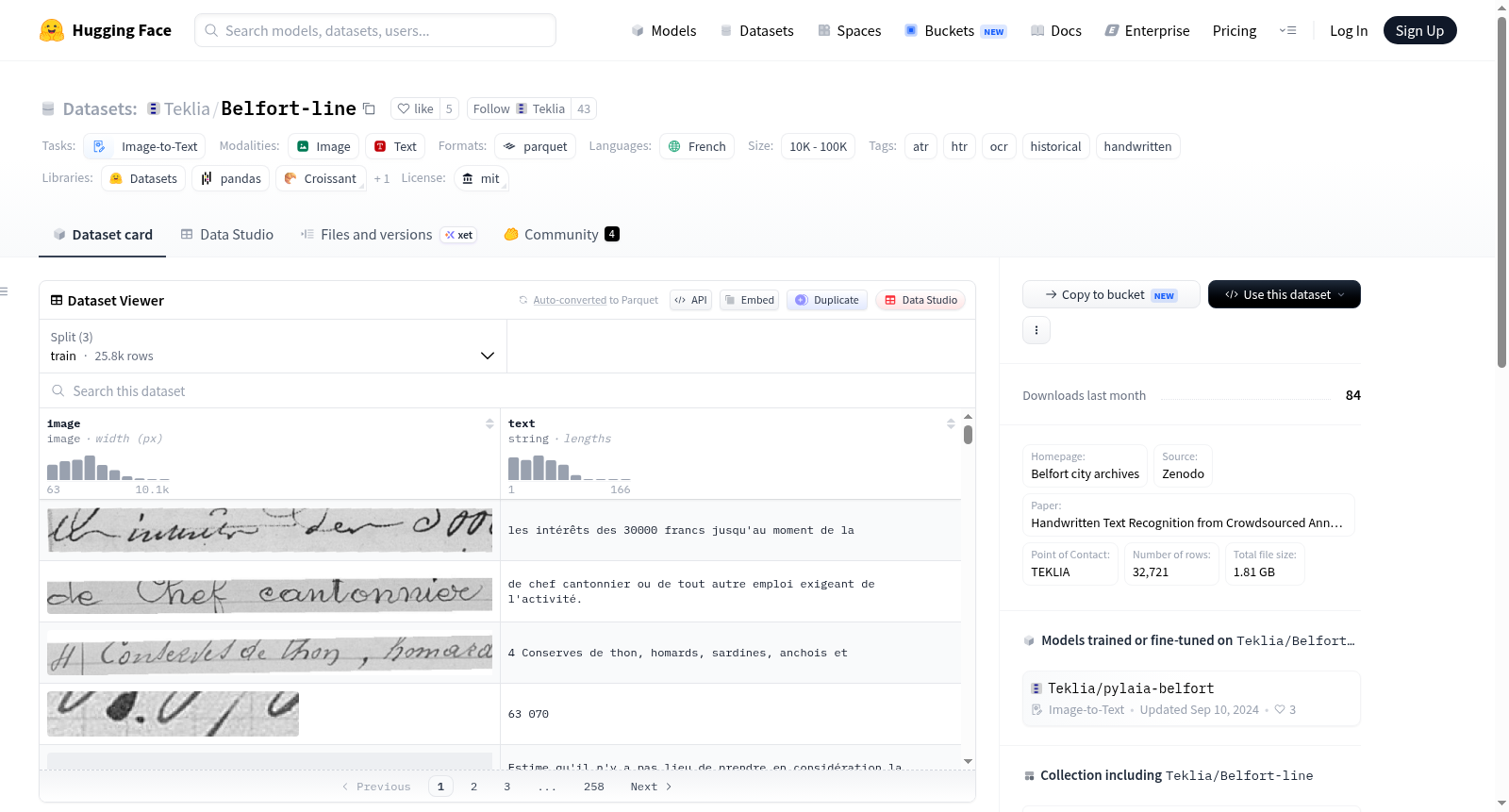Open the '63 070' row handwriting image
Screen dimensions: 1509x812
(173, 714)
